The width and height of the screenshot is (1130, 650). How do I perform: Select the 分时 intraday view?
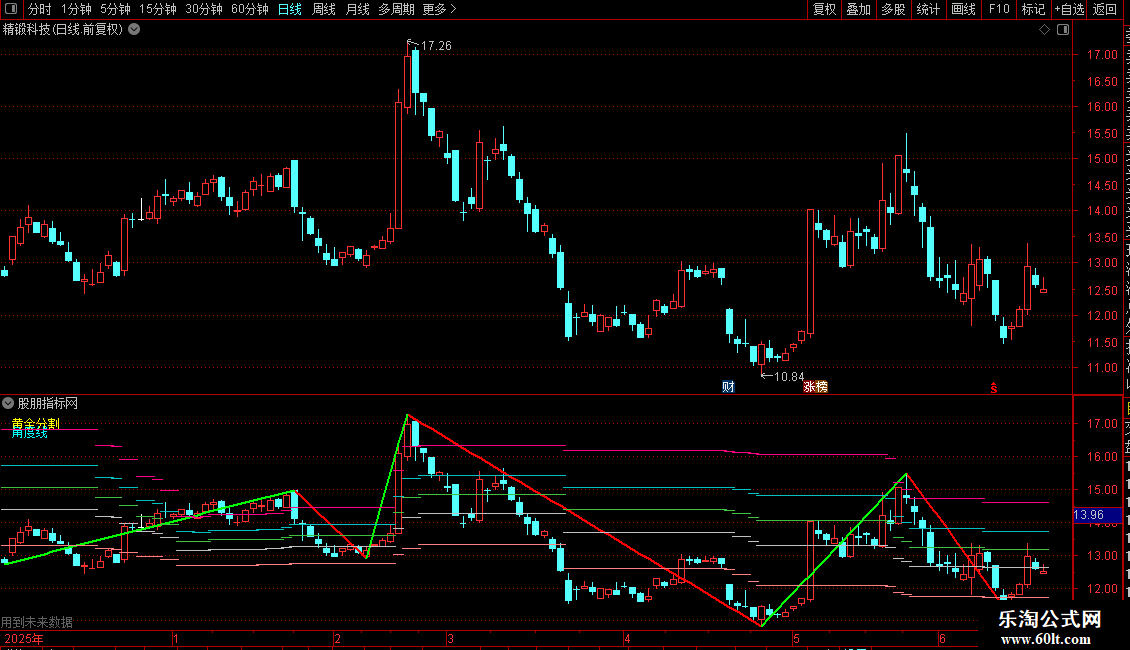(40, 9)
